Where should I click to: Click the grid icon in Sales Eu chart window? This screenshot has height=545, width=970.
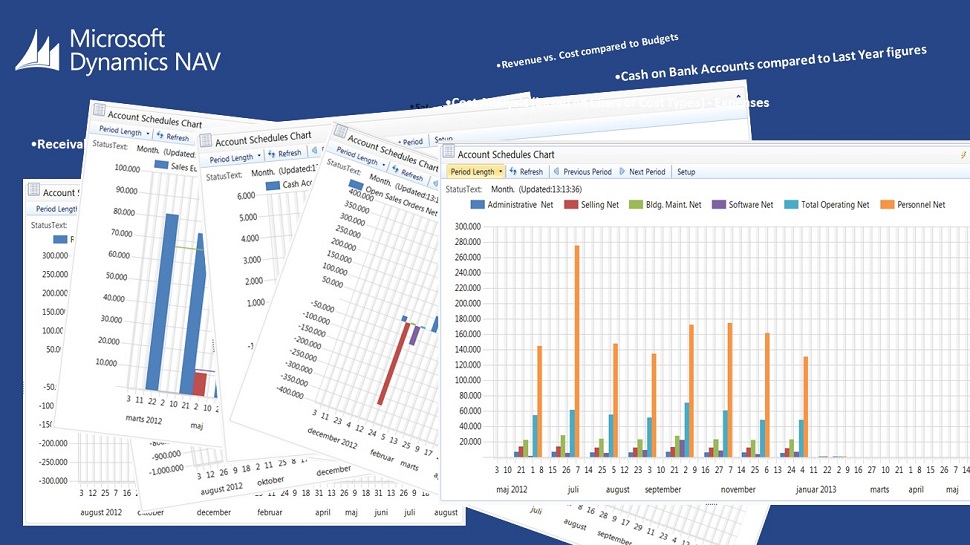click(x=99, y=110)
